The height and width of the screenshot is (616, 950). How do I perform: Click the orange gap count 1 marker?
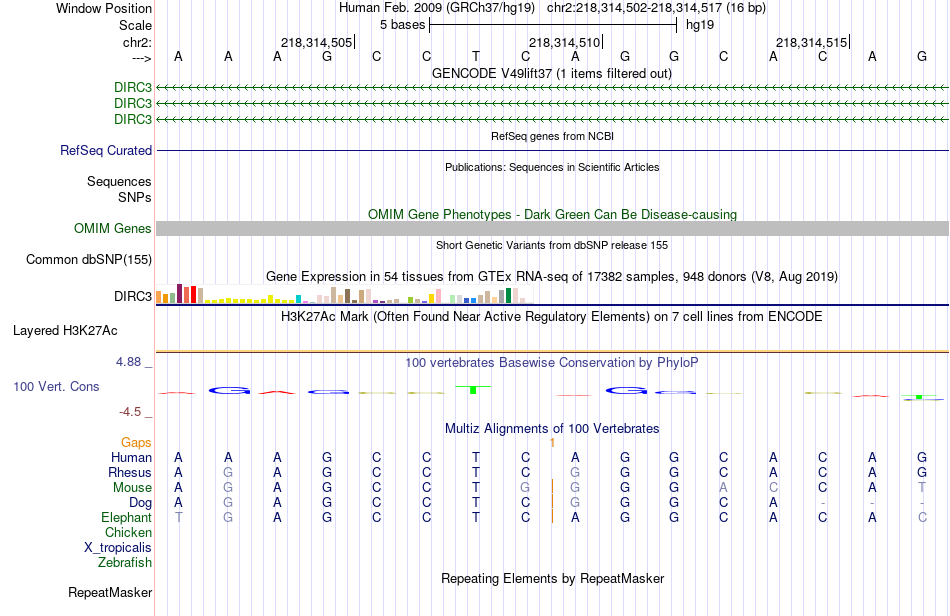[553, 443]
